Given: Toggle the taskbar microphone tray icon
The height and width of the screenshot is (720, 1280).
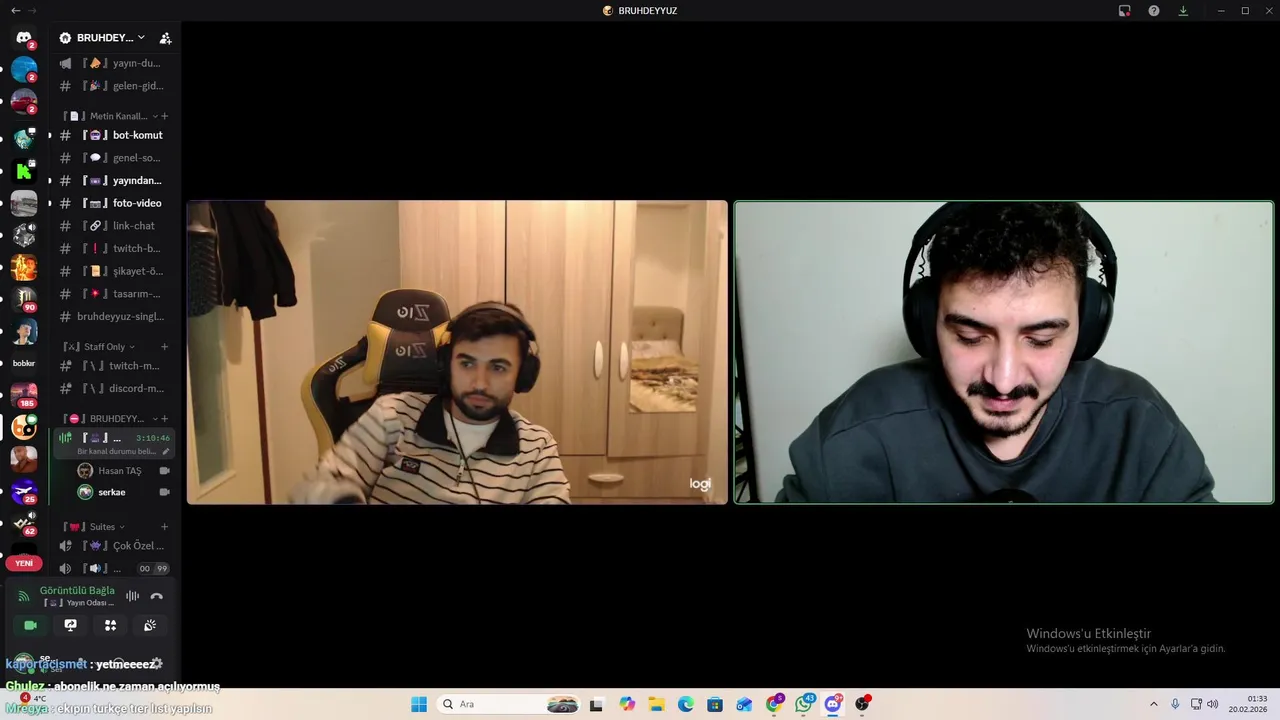Looking at the screenshot, I should [1175, 704].
